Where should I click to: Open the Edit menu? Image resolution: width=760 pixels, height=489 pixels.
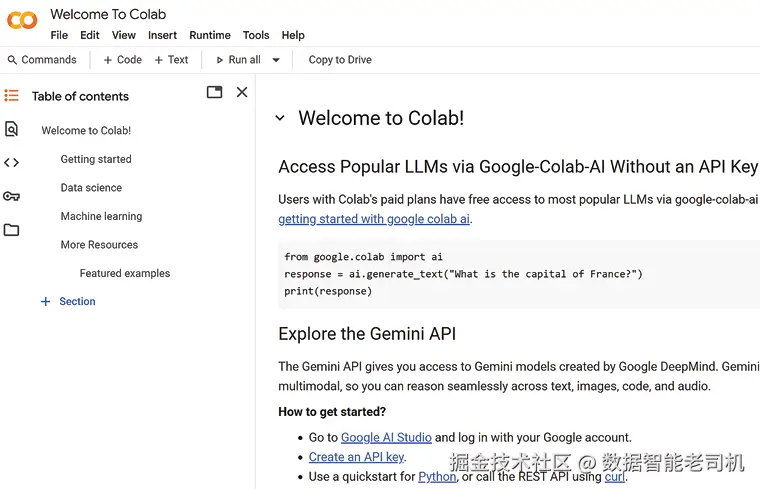coord(90,35)
